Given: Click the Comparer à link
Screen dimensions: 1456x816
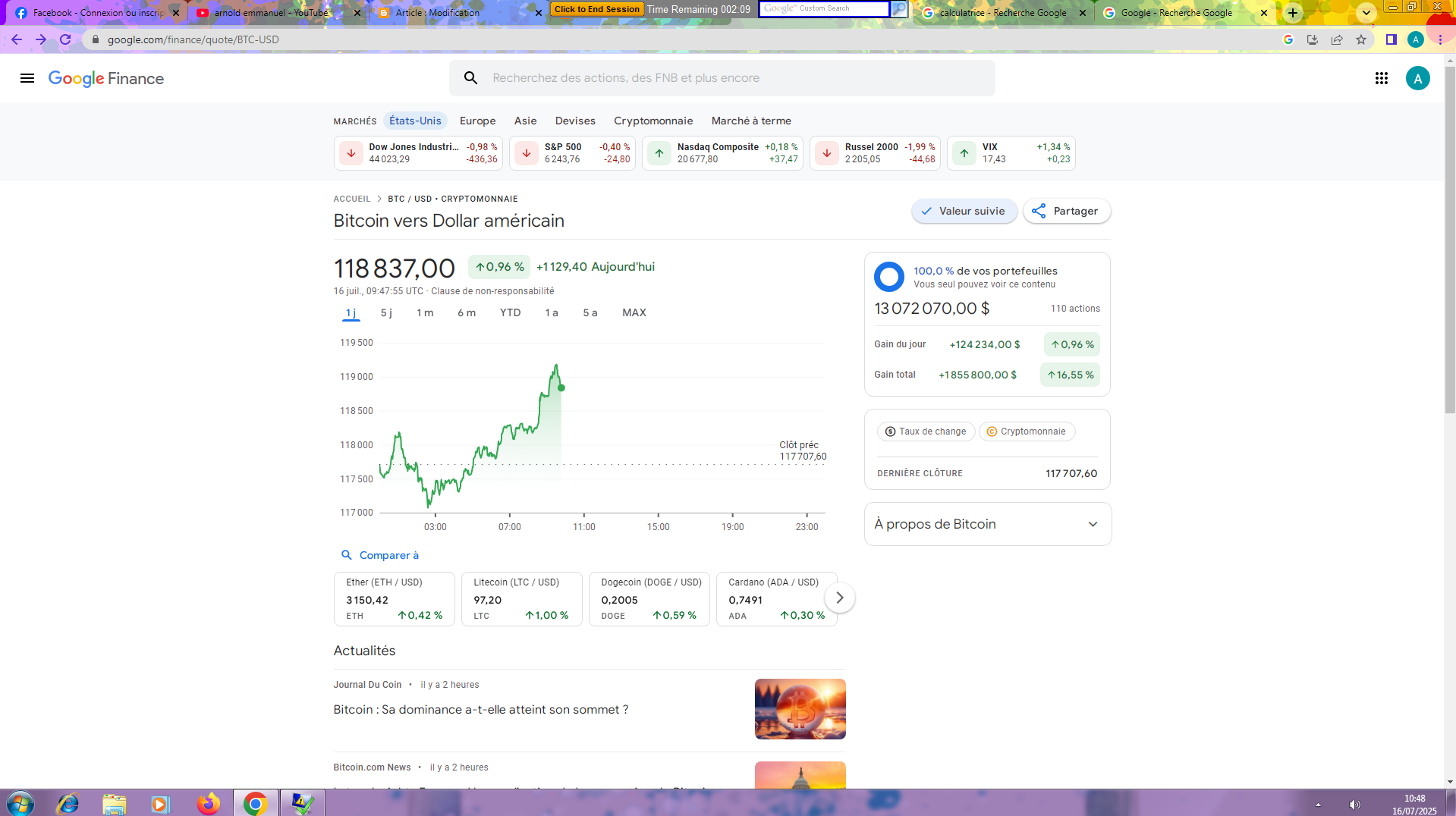Looking at the screenshot, I should [388, 555].
